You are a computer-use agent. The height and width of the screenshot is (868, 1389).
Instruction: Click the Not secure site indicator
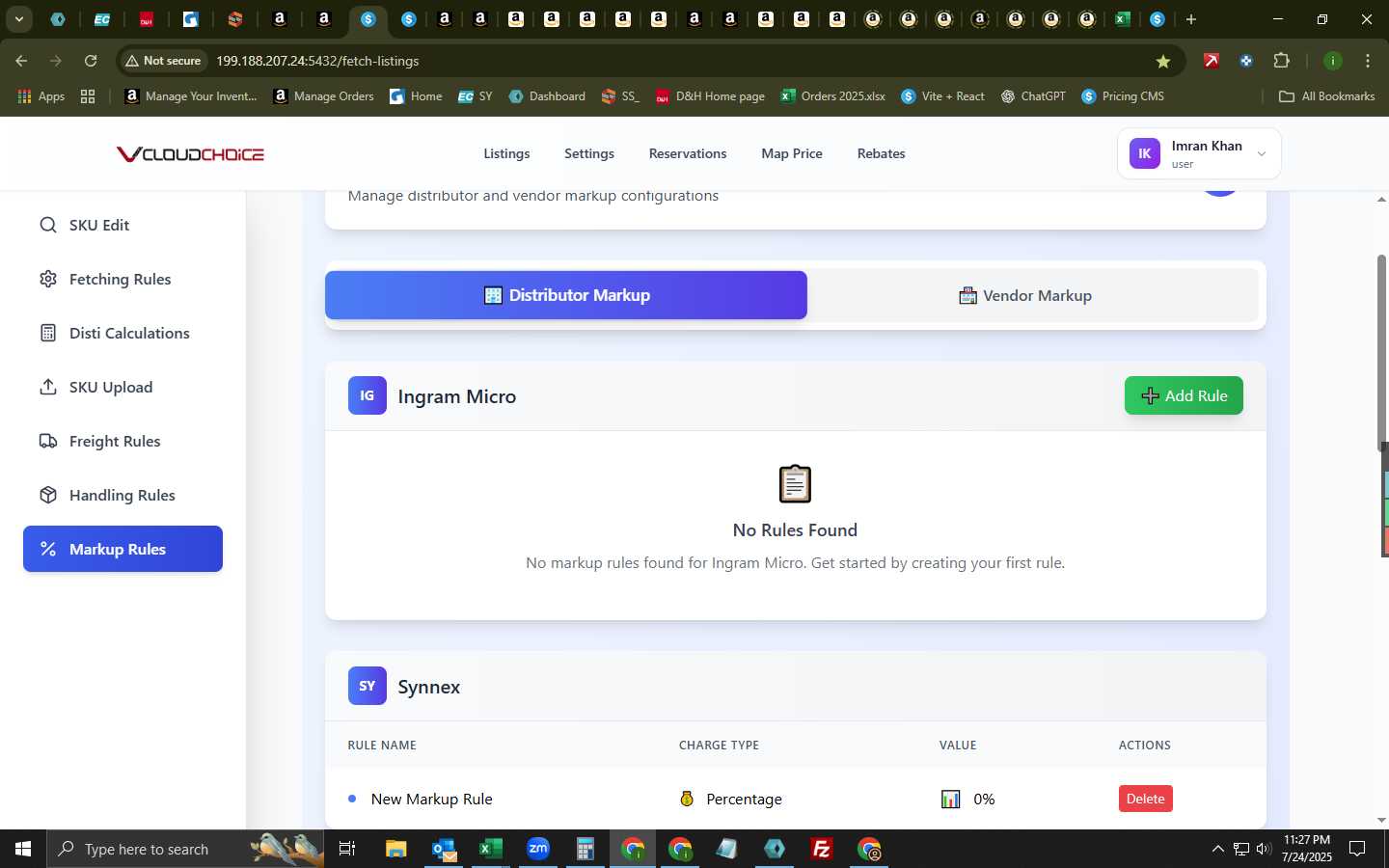162,61
